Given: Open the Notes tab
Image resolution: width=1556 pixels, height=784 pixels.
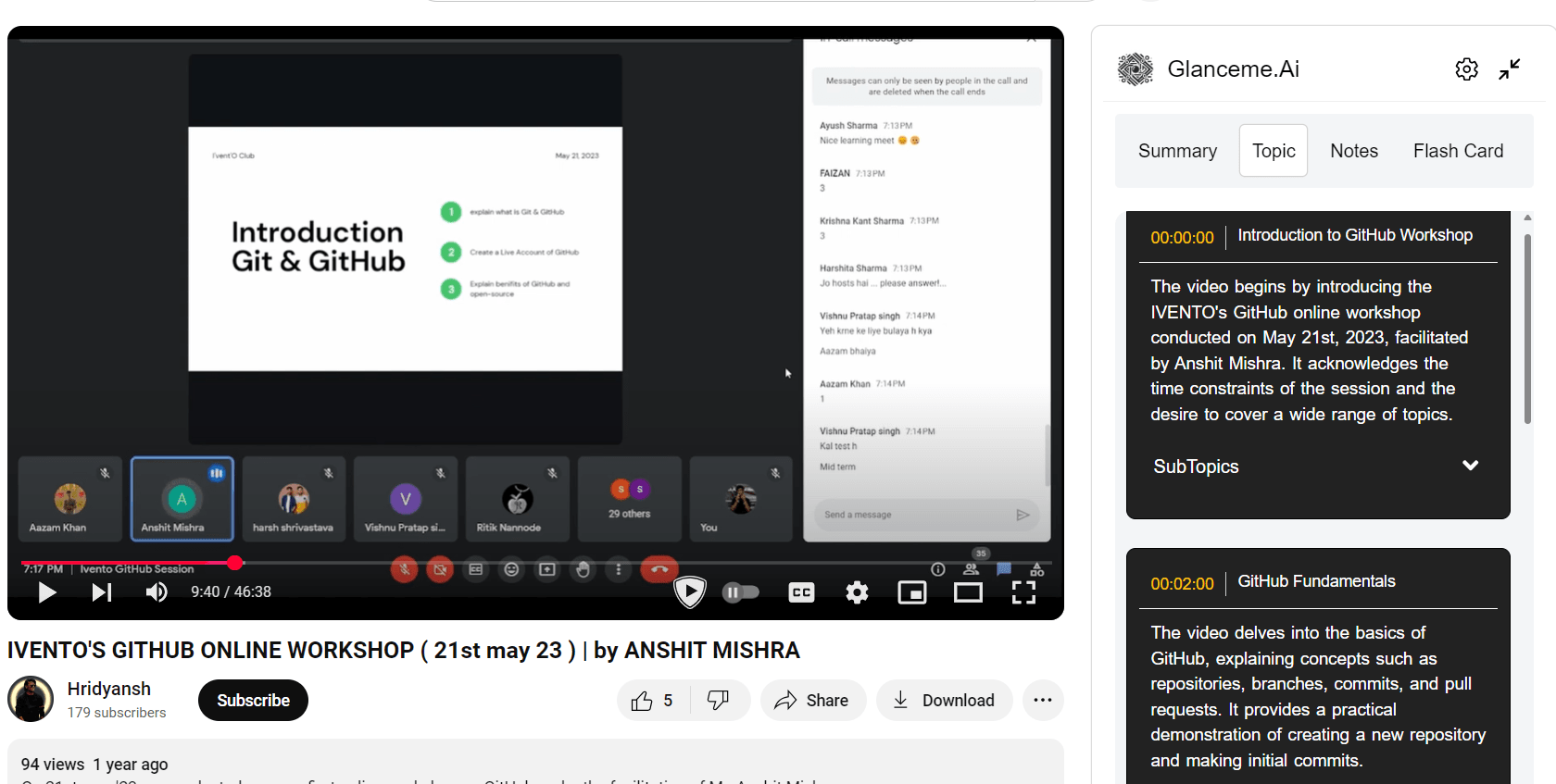Looking at the screenshot, I should (1354, 151).
